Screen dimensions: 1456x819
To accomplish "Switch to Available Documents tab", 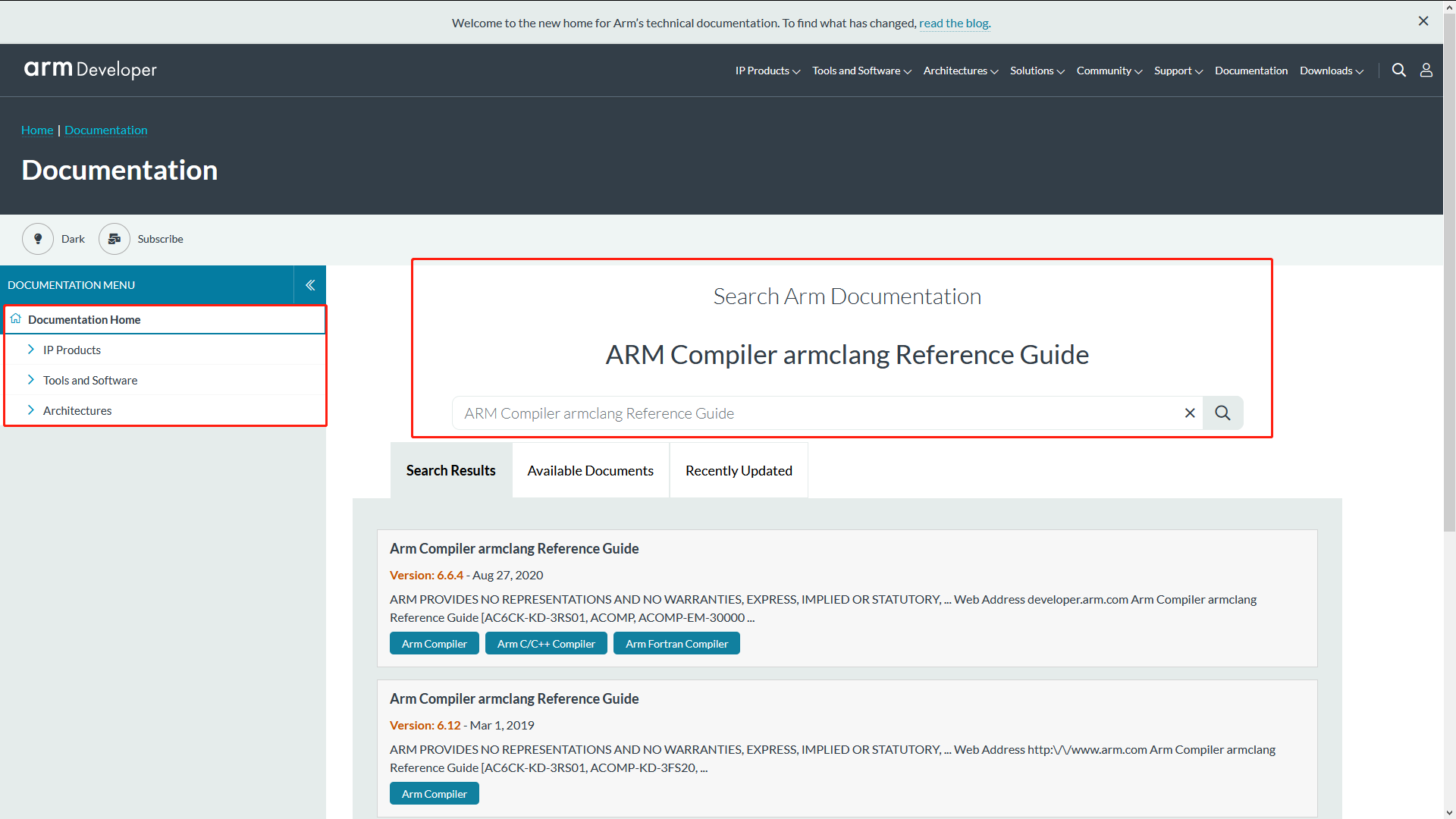I will 591,470.
